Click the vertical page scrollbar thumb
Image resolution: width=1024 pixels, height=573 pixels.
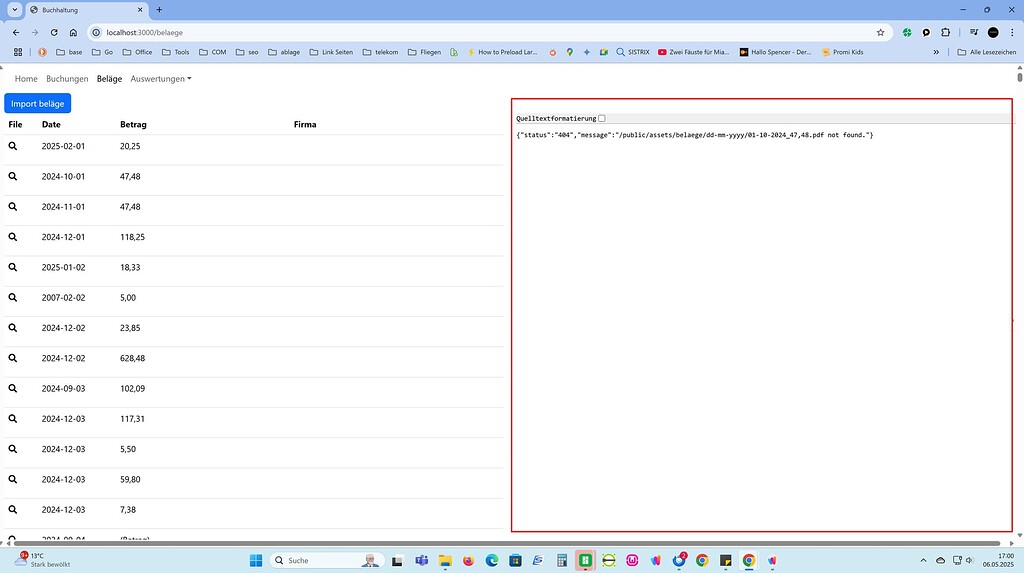(1019, 76)
